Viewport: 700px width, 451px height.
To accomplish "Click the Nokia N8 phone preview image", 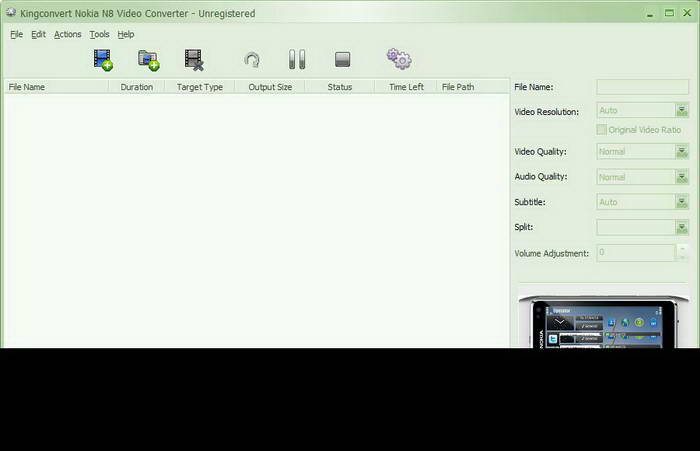I will point(603,322).
